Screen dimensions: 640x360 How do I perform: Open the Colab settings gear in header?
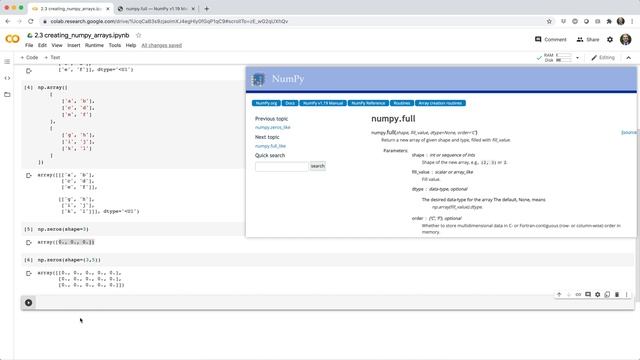click(610, 40)
